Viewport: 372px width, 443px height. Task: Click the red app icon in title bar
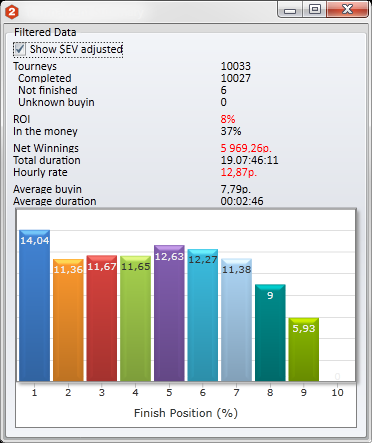12,12
